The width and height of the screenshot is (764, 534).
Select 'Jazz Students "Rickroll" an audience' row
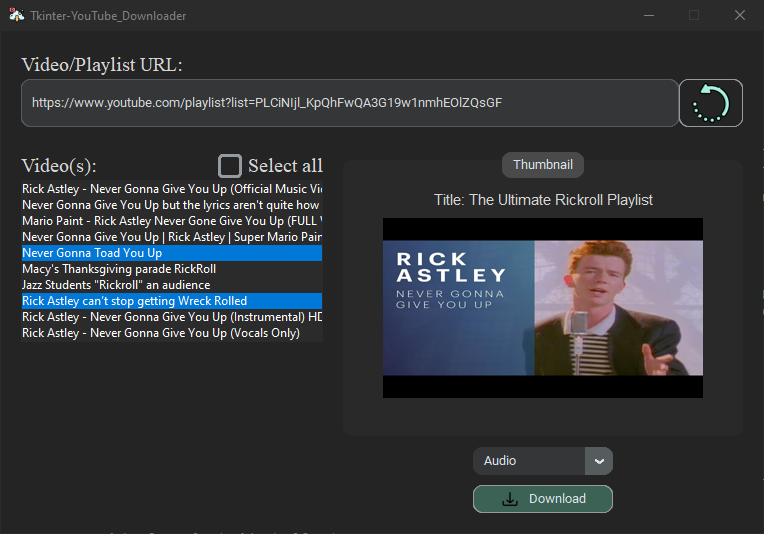point(172,285)
